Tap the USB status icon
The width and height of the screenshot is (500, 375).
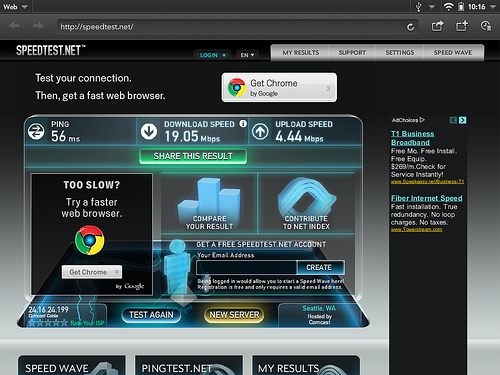[419, 7]
